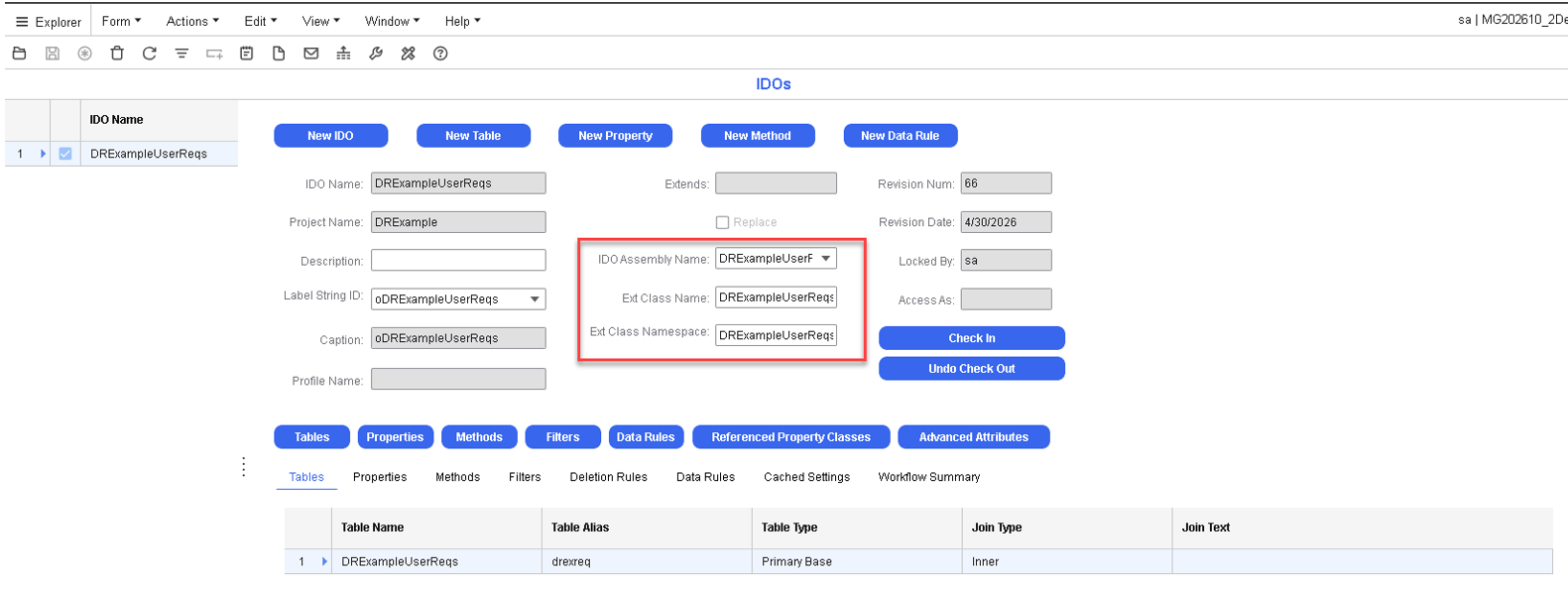Click the blue Properties button
The width and height of the screenshot is (1568, 589).
pos(395,437)
